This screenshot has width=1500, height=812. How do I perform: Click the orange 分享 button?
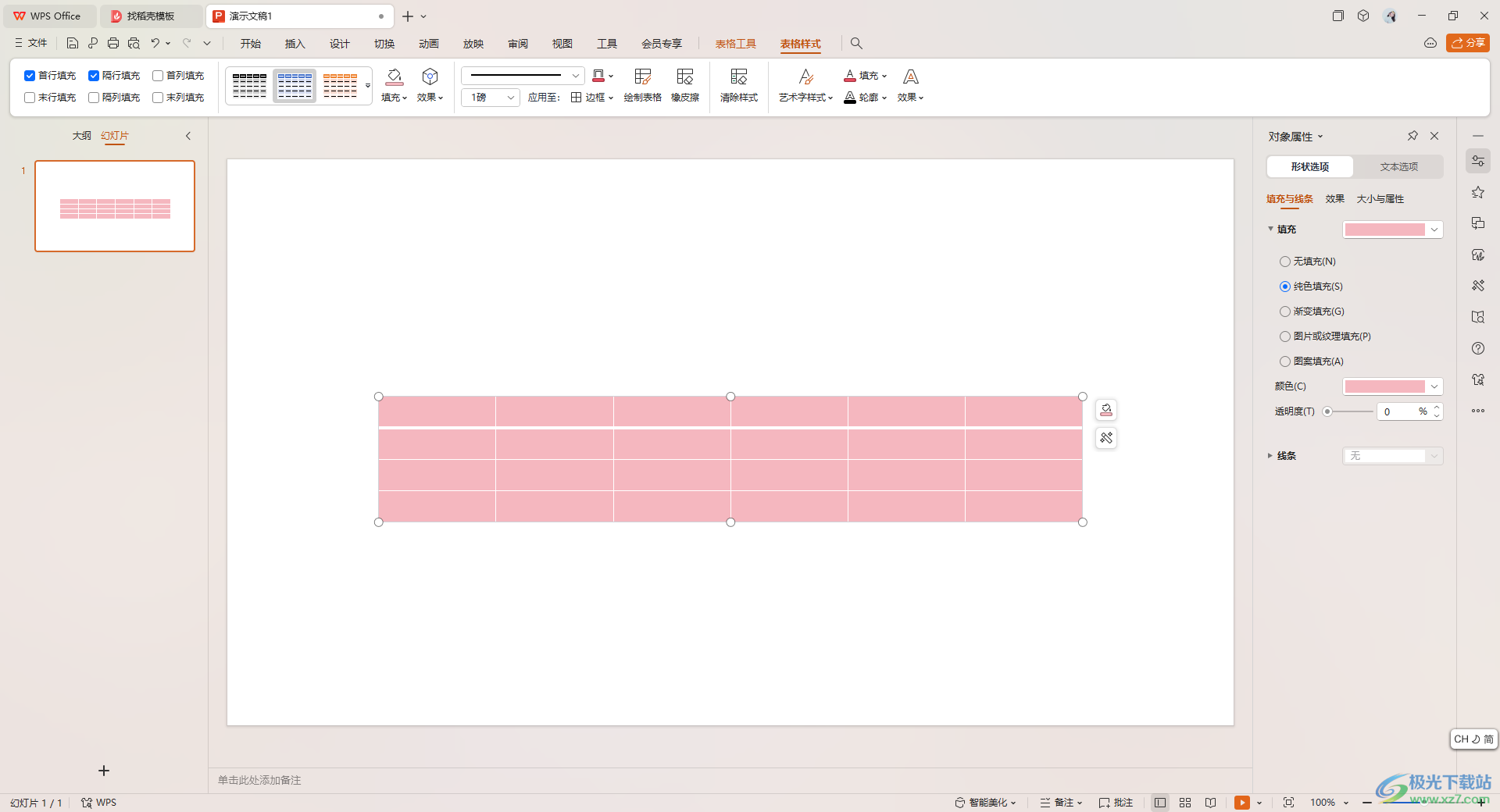tap(1468, 43)
